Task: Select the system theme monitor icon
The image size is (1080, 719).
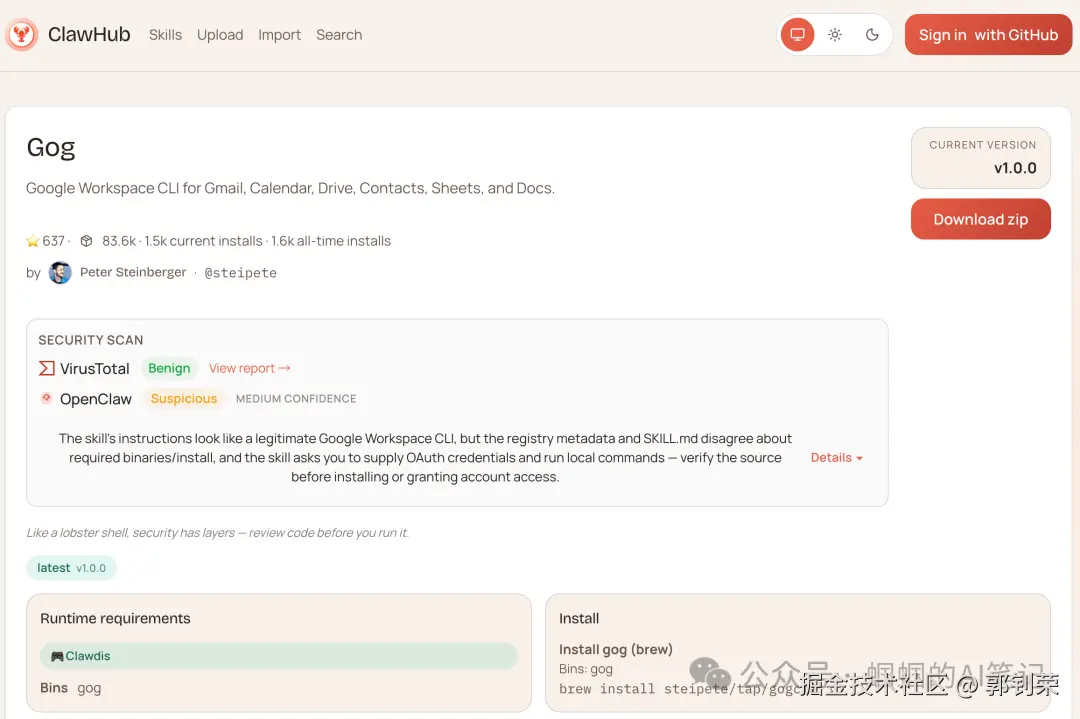Action: tap(798, 34)
